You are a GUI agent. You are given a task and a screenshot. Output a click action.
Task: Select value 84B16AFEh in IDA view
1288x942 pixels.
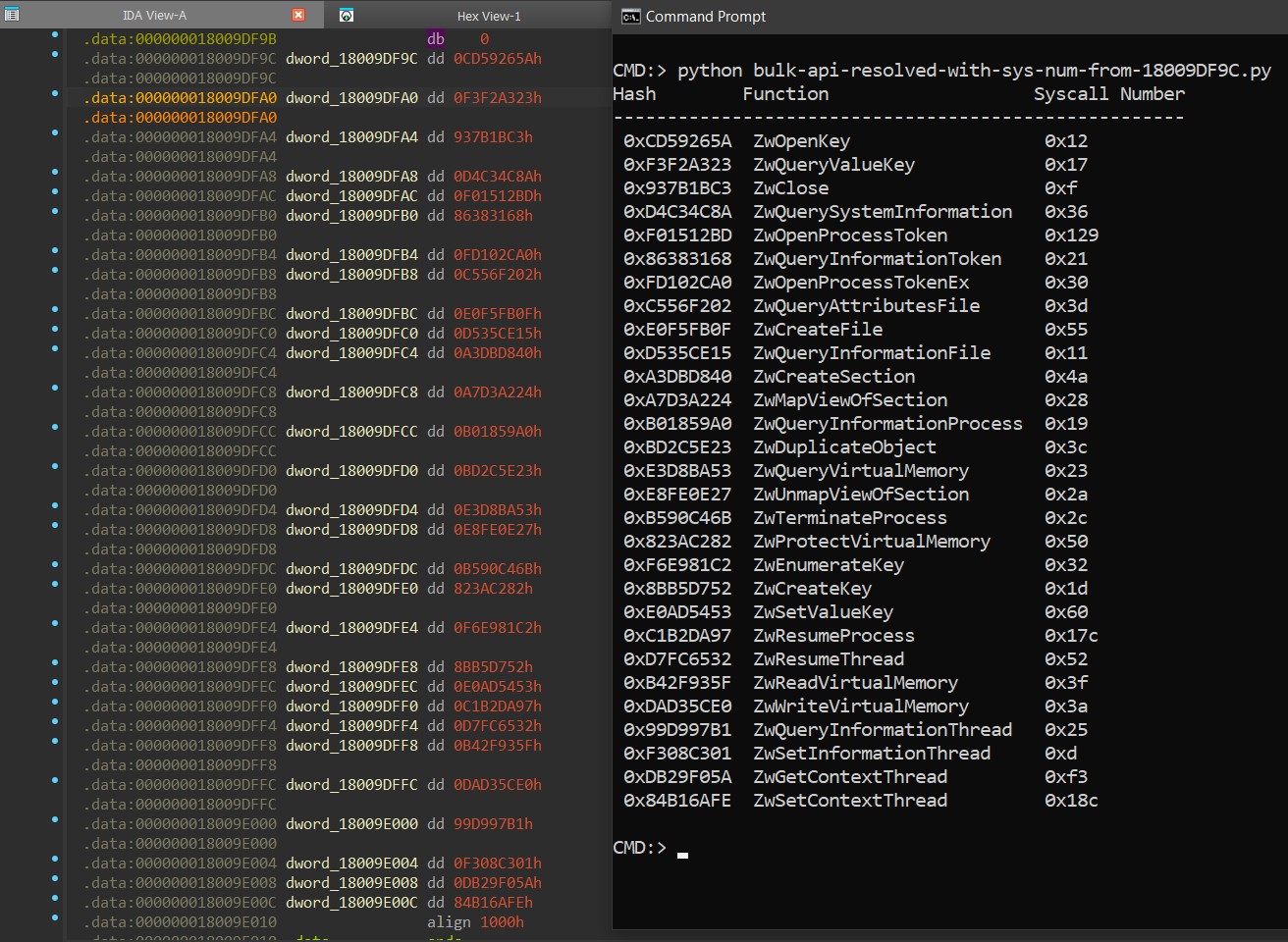tap(493, 903)
